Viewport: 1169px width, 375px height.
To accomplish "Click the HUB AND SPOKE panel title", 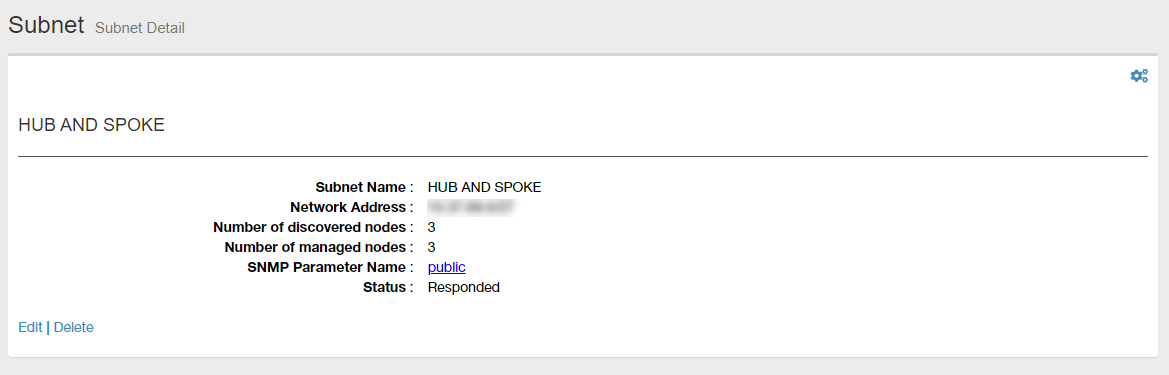I will (x=91, y=125).
